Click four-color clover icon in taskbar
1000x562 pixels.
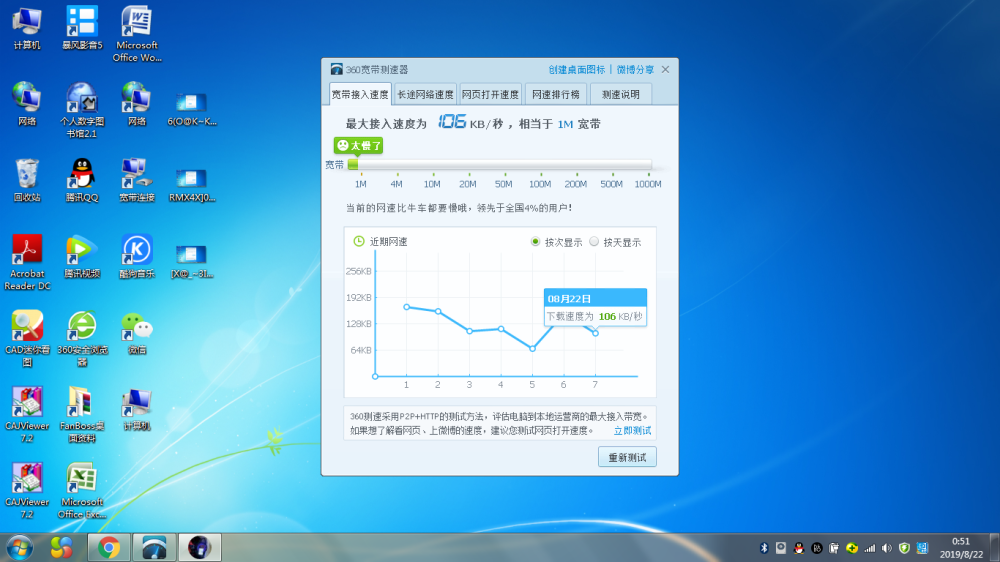pos(61,547)
